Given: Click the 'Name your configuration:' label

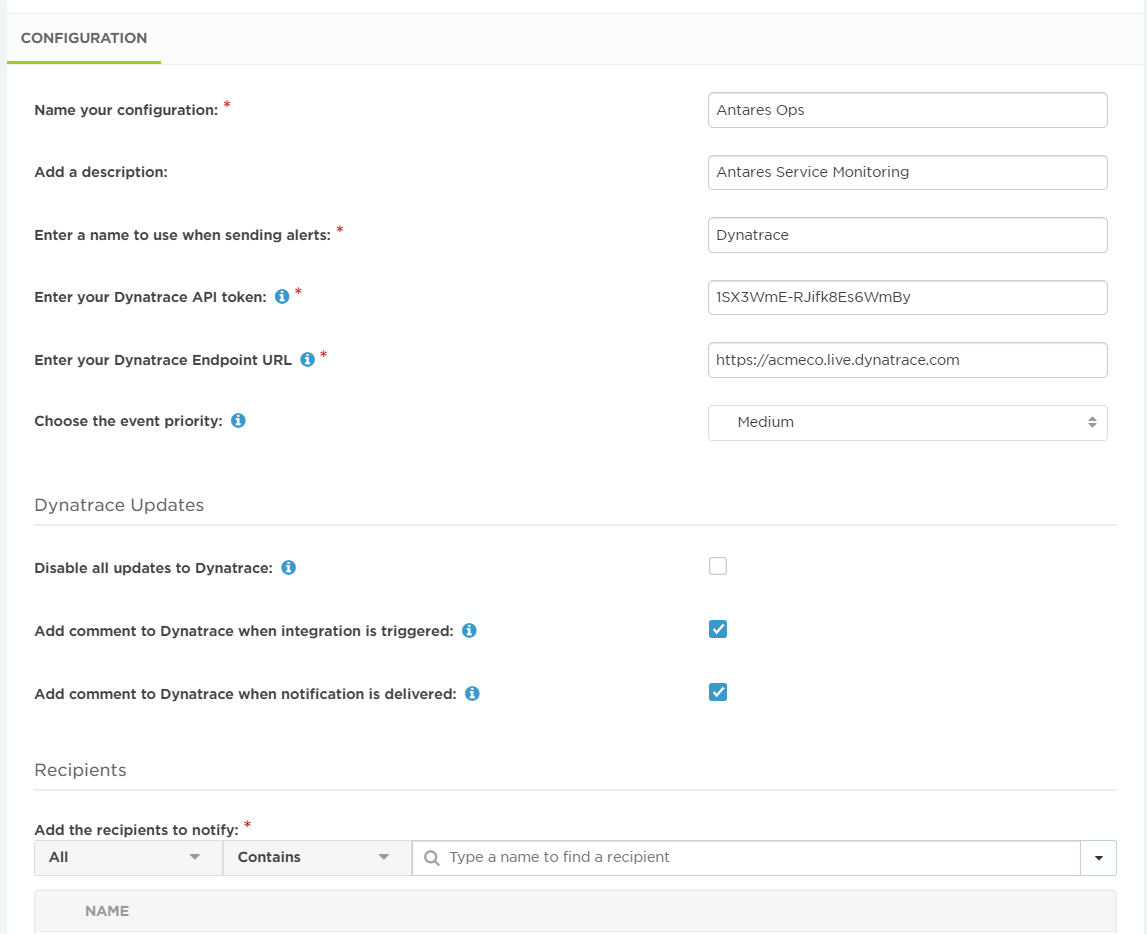Looking at the screenshot, I should pos(126,110).
